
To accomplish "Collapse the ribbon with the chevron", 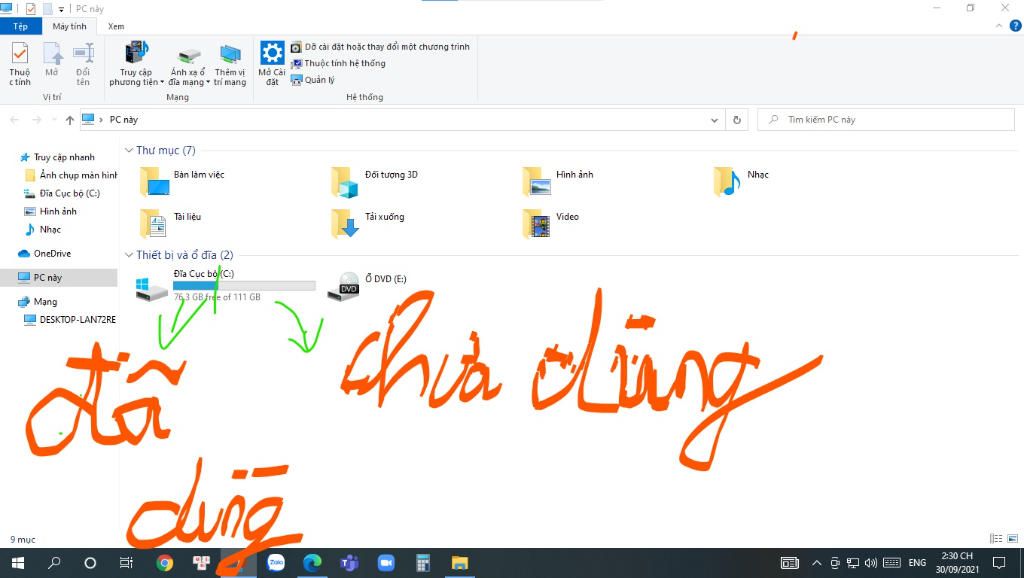I will [999, 26].
